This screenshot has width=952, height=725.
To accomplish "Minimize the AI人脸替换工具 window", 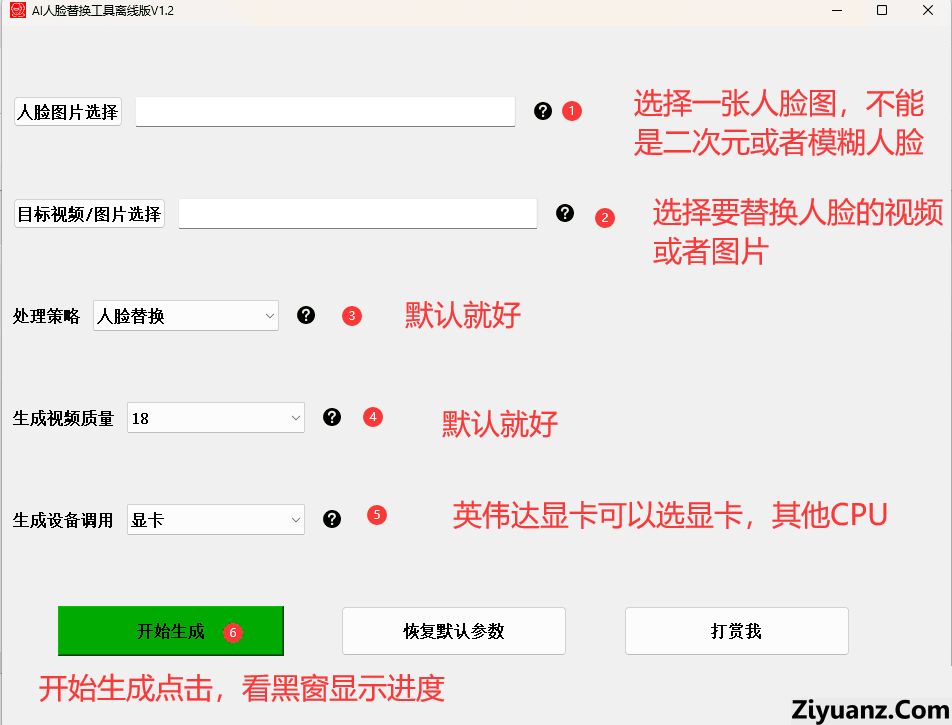I will click(837, 10).
